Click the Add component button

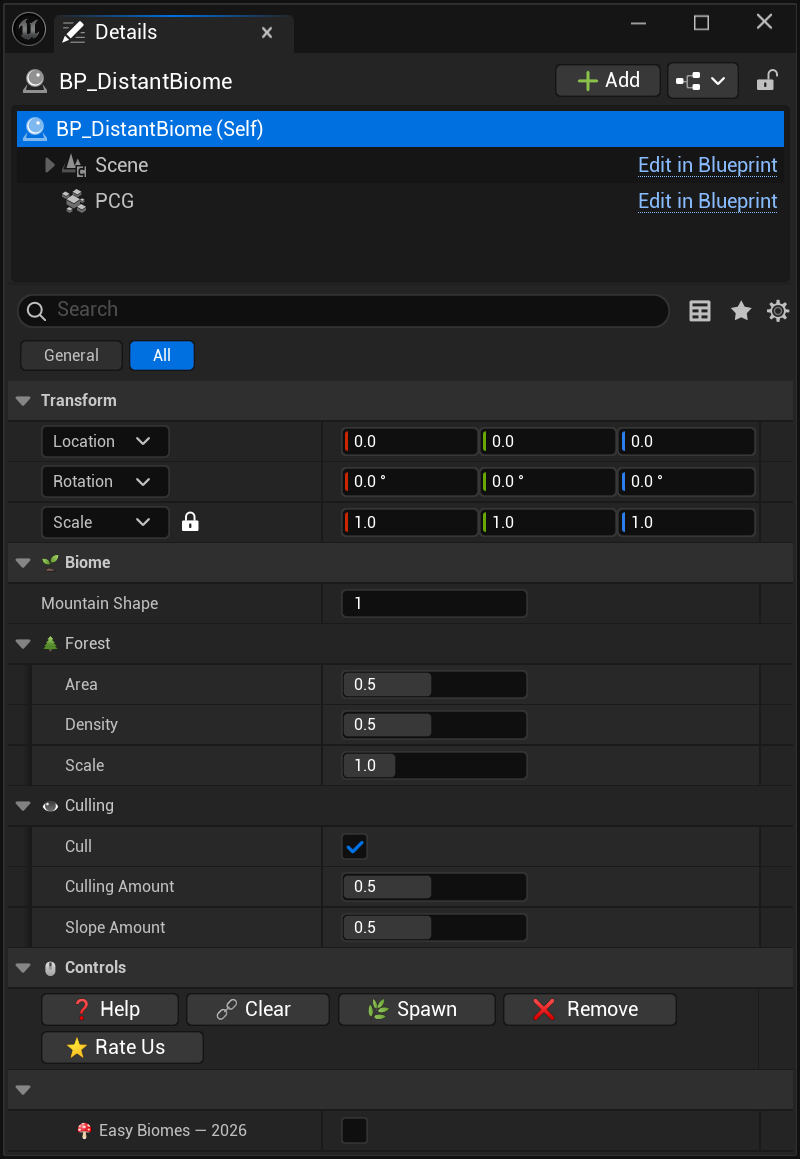pos(608,81)
